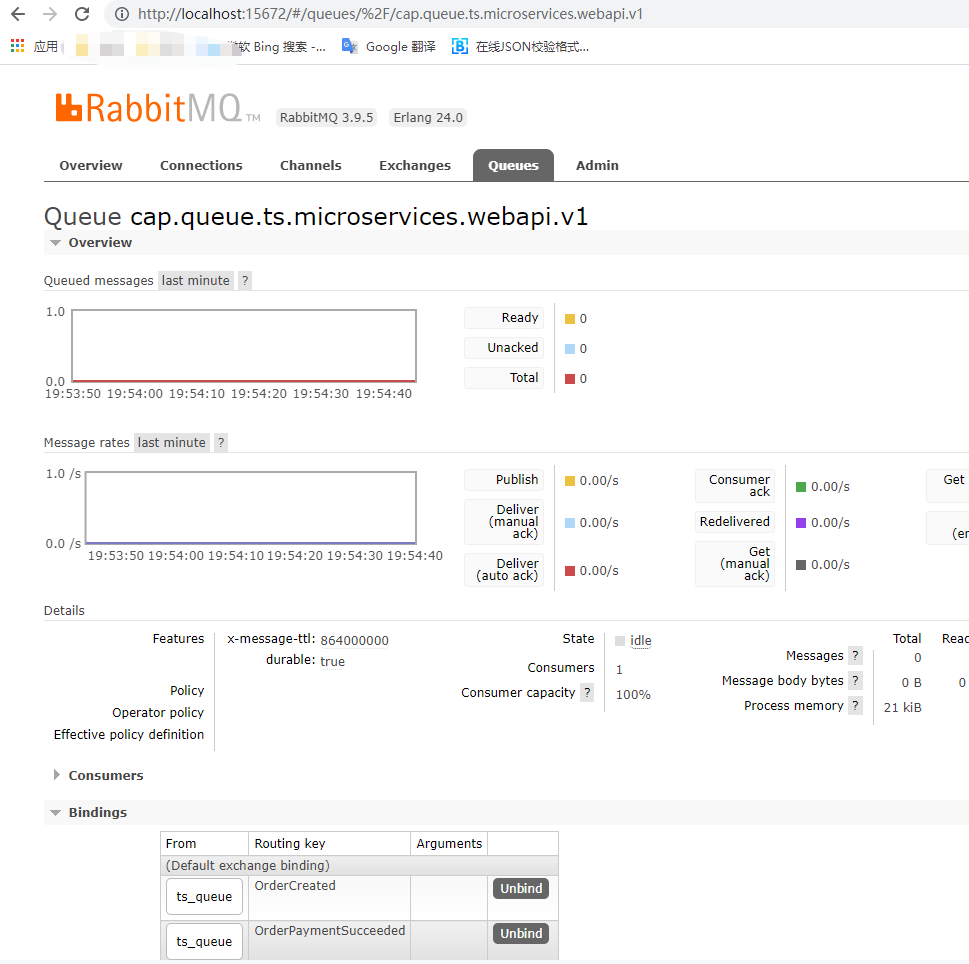This screenshot has height=964, width=969.
Task: Open Google Translate bookmark icon
Action: pos(349,46)
